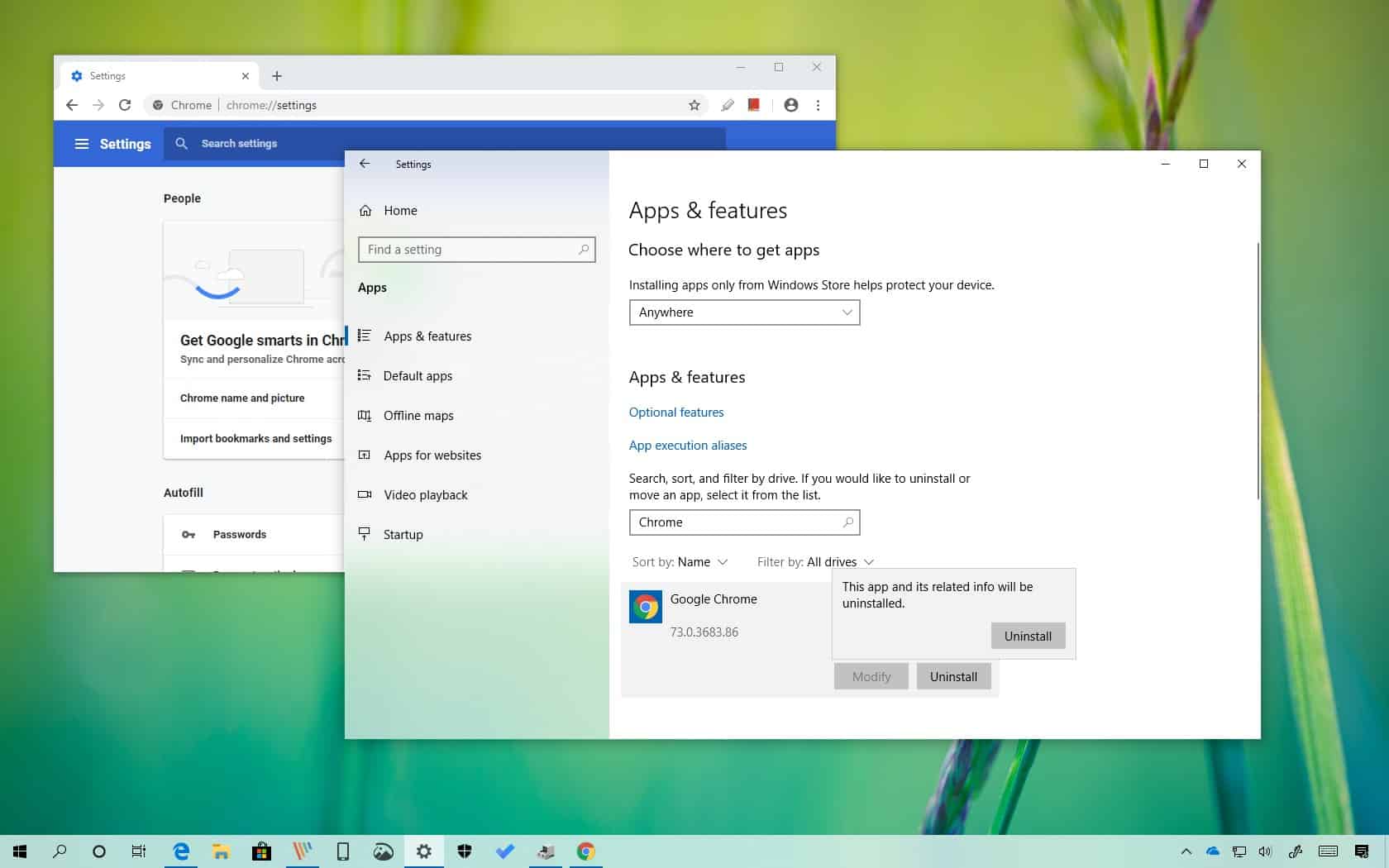Click the pen extension icon in Chrome
Image resolution: width=1389 pixels, height=868 pixels.
tap(728, 105)
